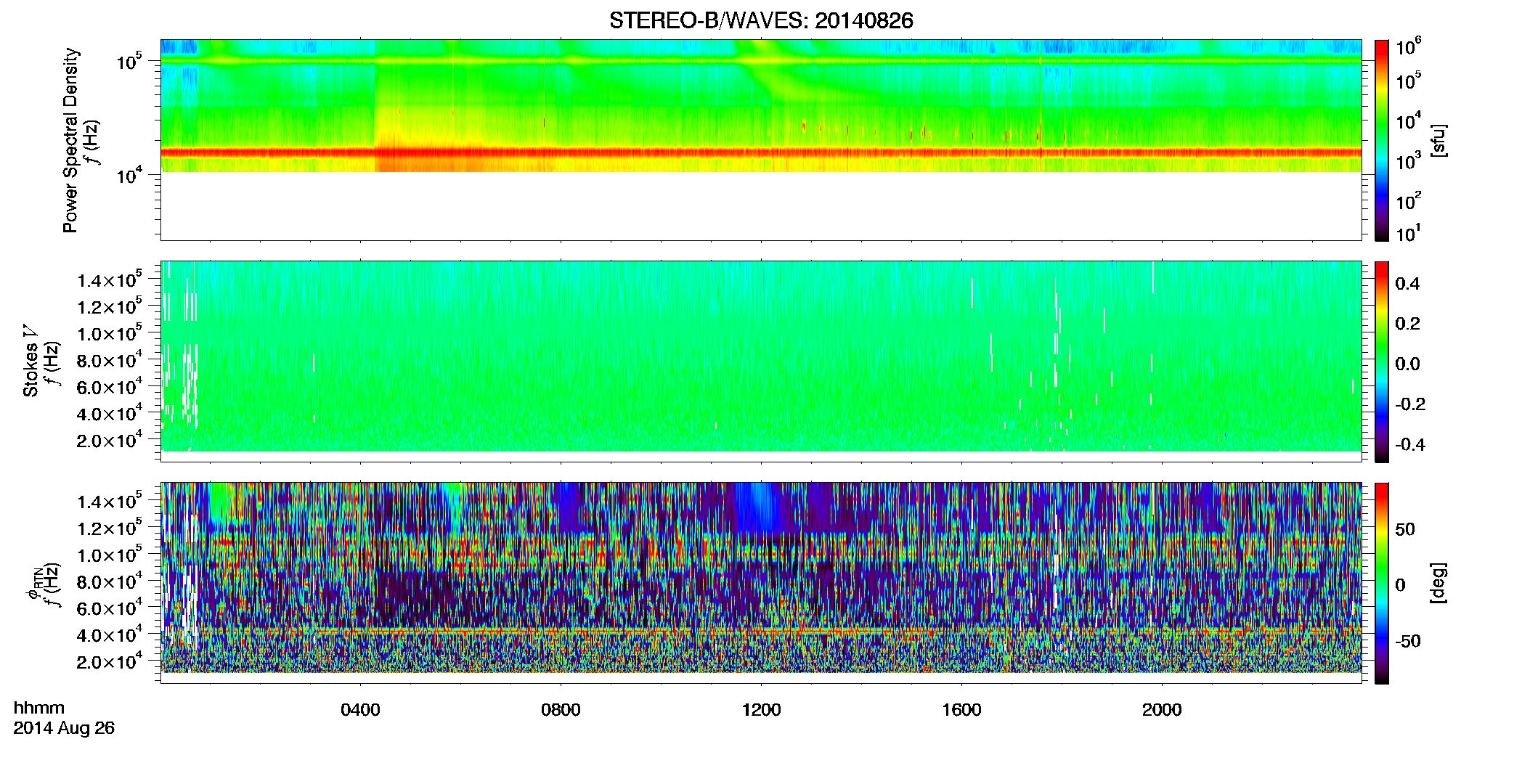Click the -0.4 tick on Stokes colorbar
The image size is (1522, 784).
pos(1410,444)
